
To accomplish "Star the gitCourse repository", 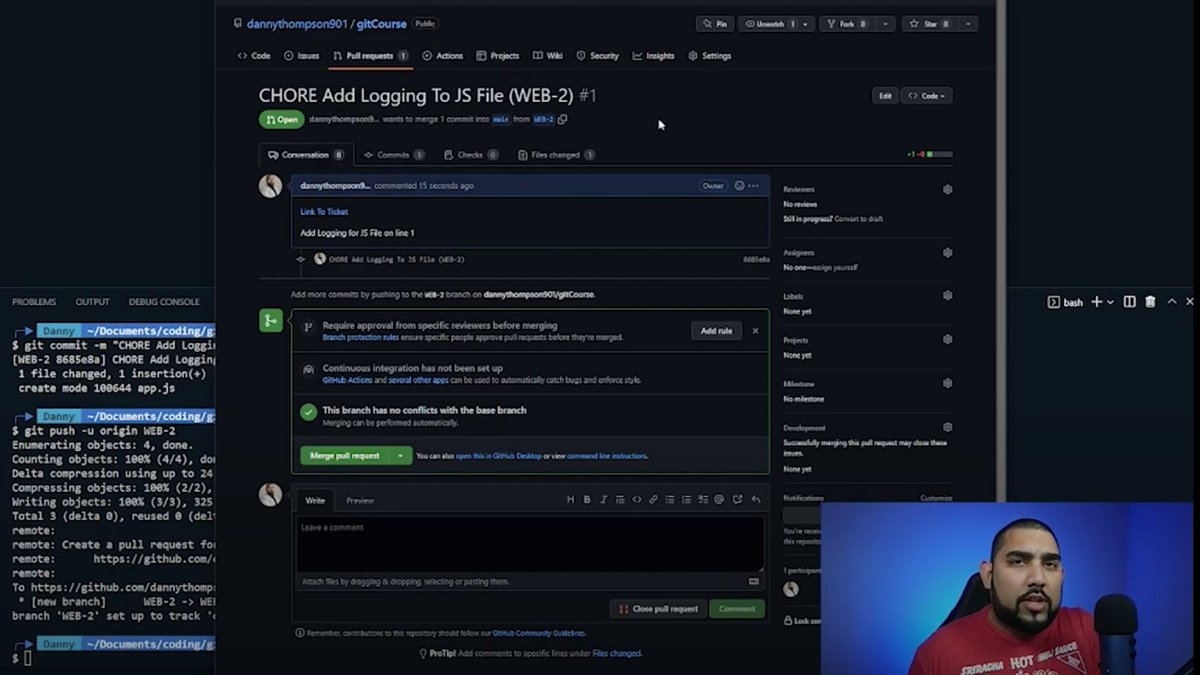I will pyautogui.click(x=930, y=23).
